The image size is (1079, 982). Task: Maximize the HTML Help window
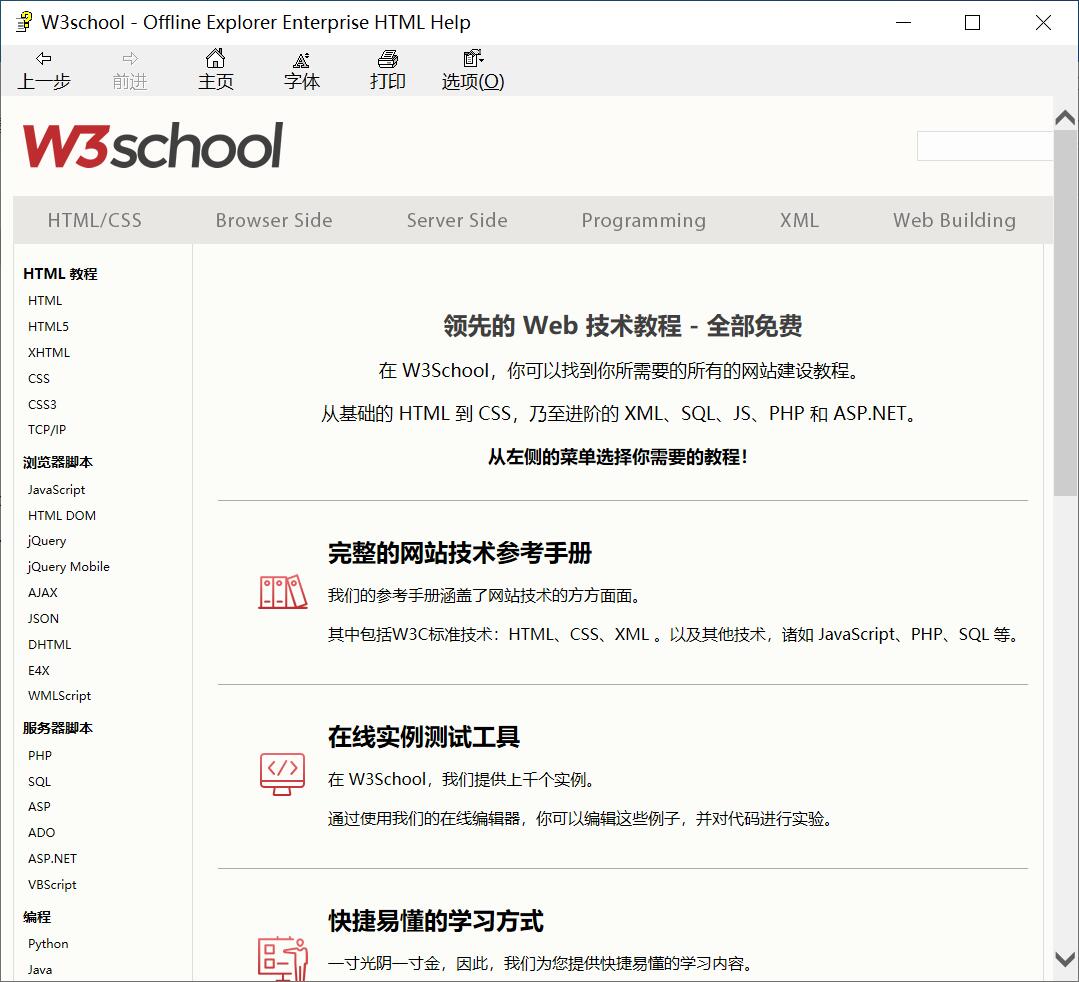point(972,23)
